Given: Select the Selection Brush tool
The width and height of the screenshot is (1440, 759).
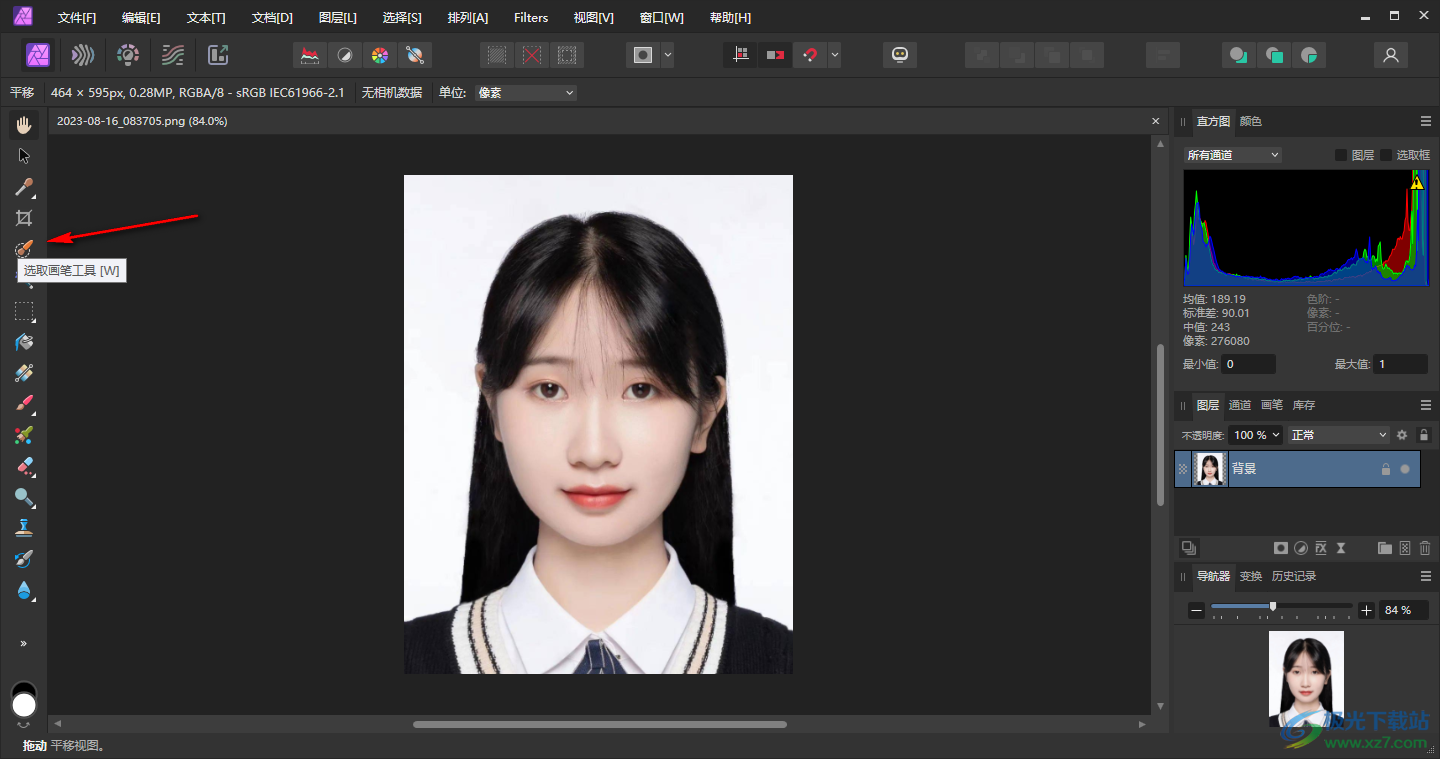Looking at the screenshot, I should (24, 248).
